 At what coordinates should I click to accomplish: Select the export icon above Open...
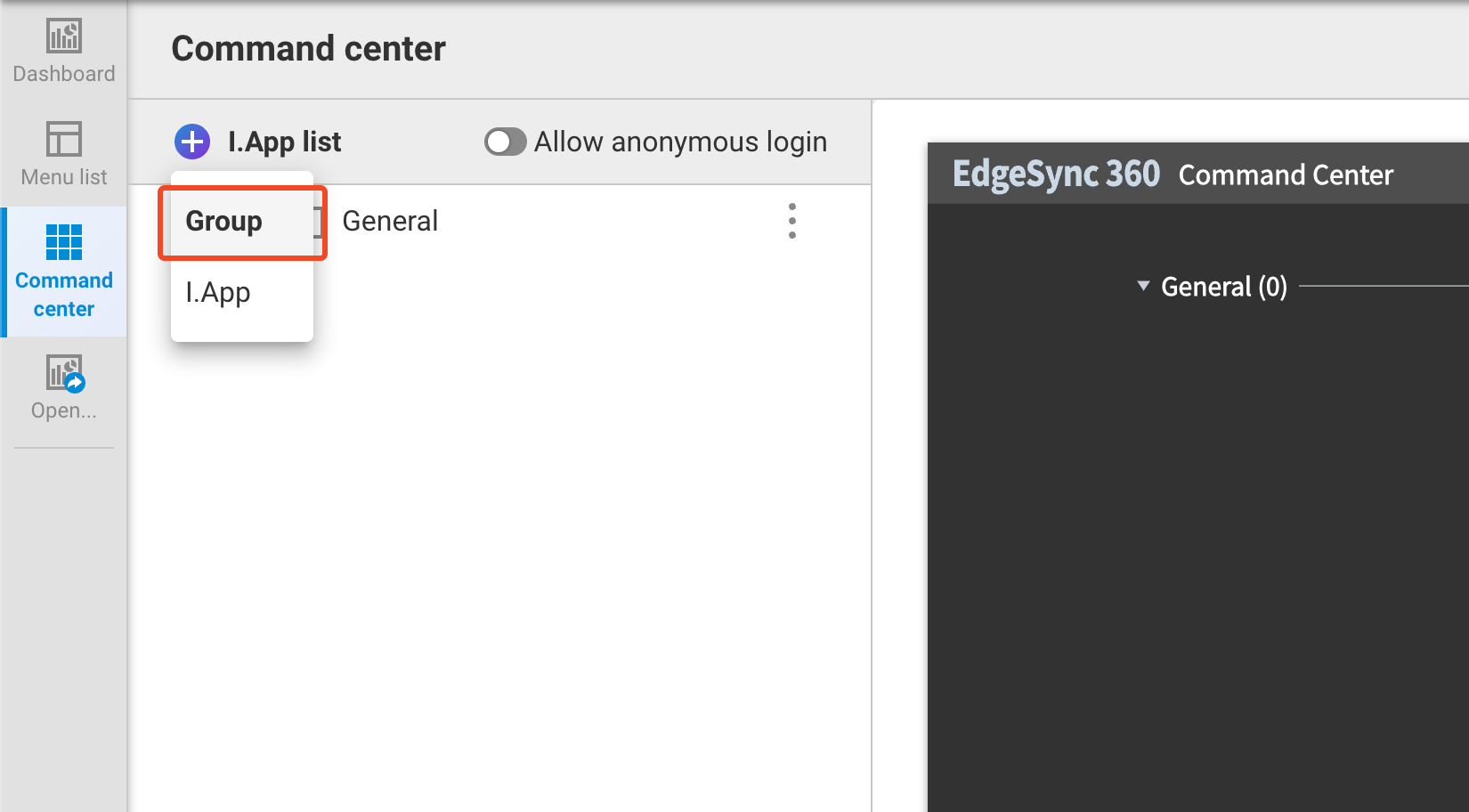[x=63, y=374]
